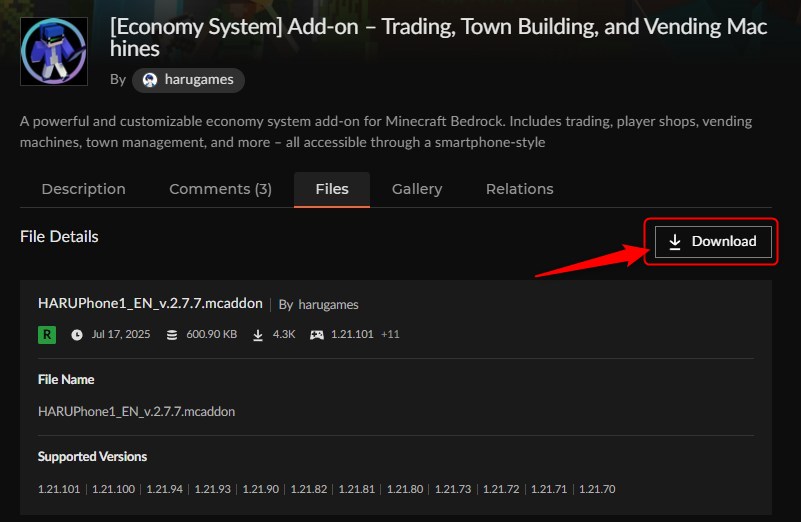This screenshot has height=522, width=801.
Task: Click the file size stack icon
Action: pos(172,335)
